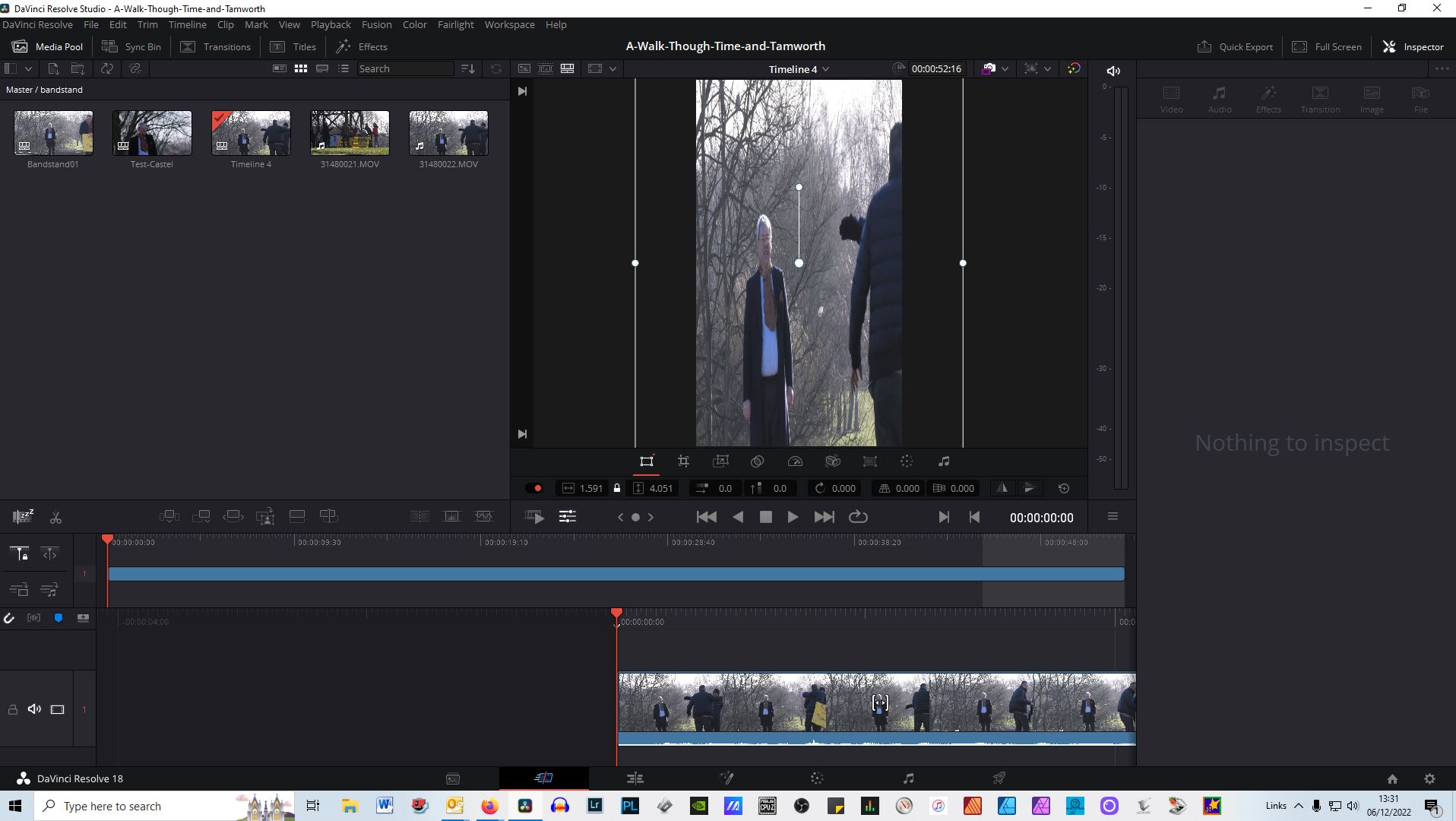The image size is (1456, 821).
Task: Open the Deliver page rocket icon
Action: click(x=999, y=778)
